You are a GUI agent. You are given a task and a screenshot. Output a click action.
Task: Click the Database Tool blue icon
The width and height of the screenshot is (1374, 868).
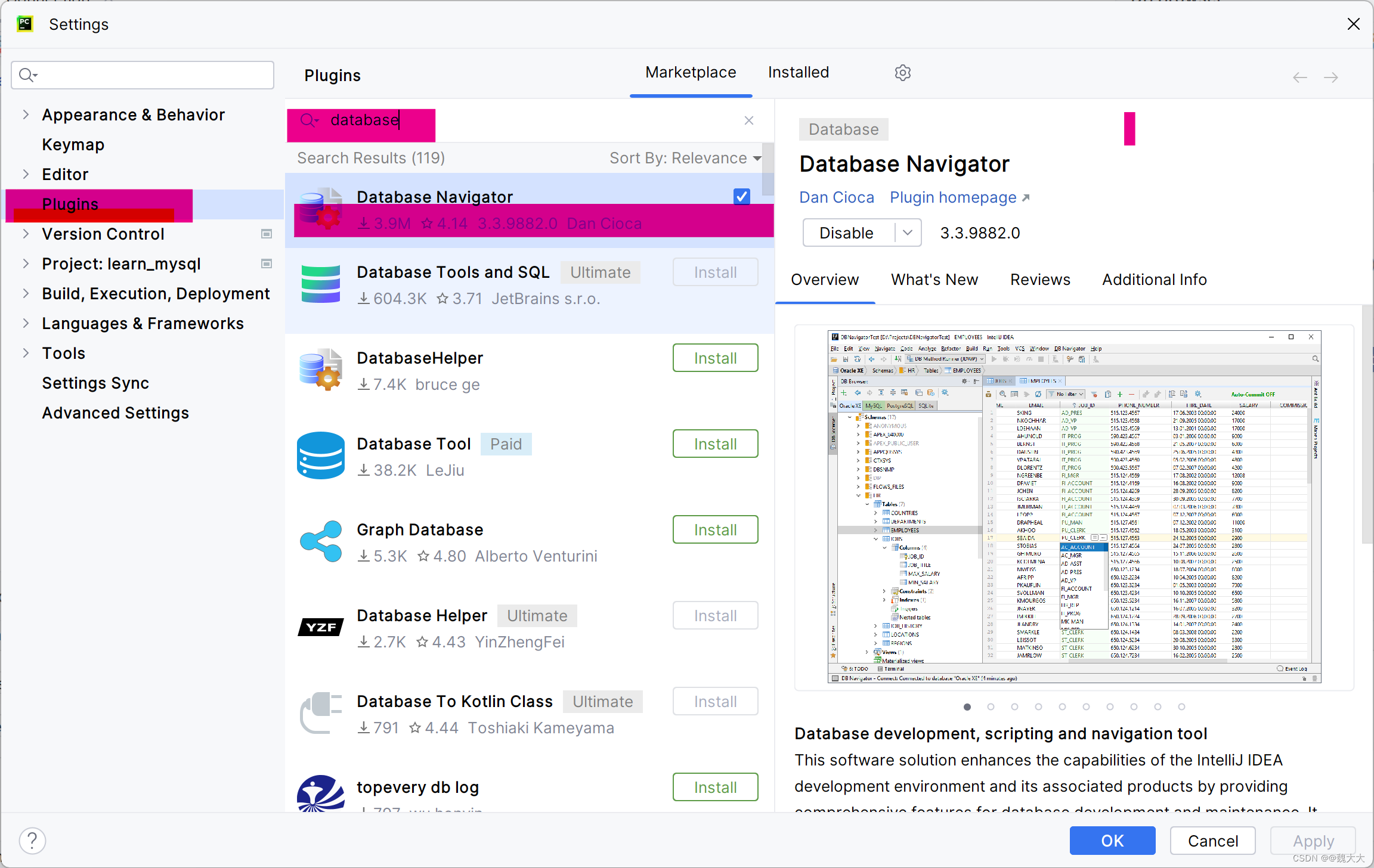(x=321, y=455)
